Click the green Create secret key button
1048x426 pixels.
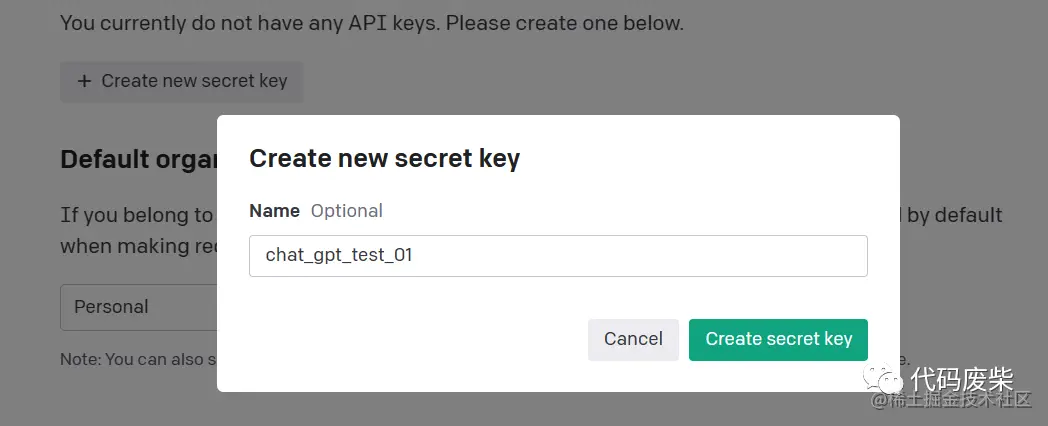coord(778,340)
